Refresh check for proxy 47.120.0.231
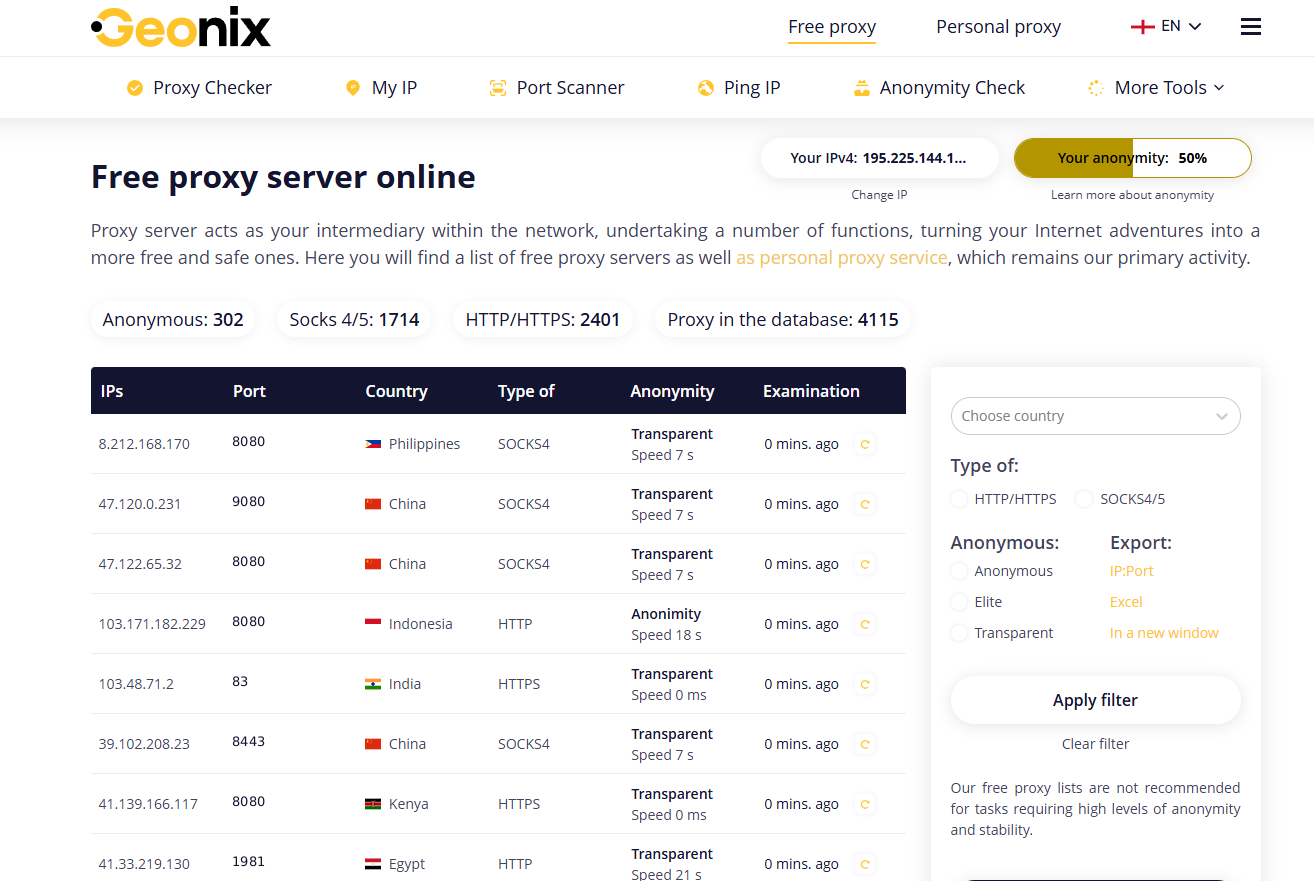 coord(865,504)
